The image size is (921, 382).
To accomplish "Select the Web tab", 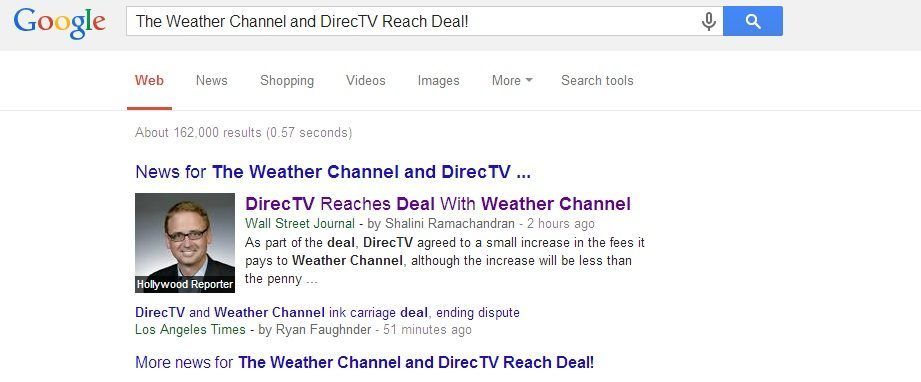I will (x=149, y=81).
